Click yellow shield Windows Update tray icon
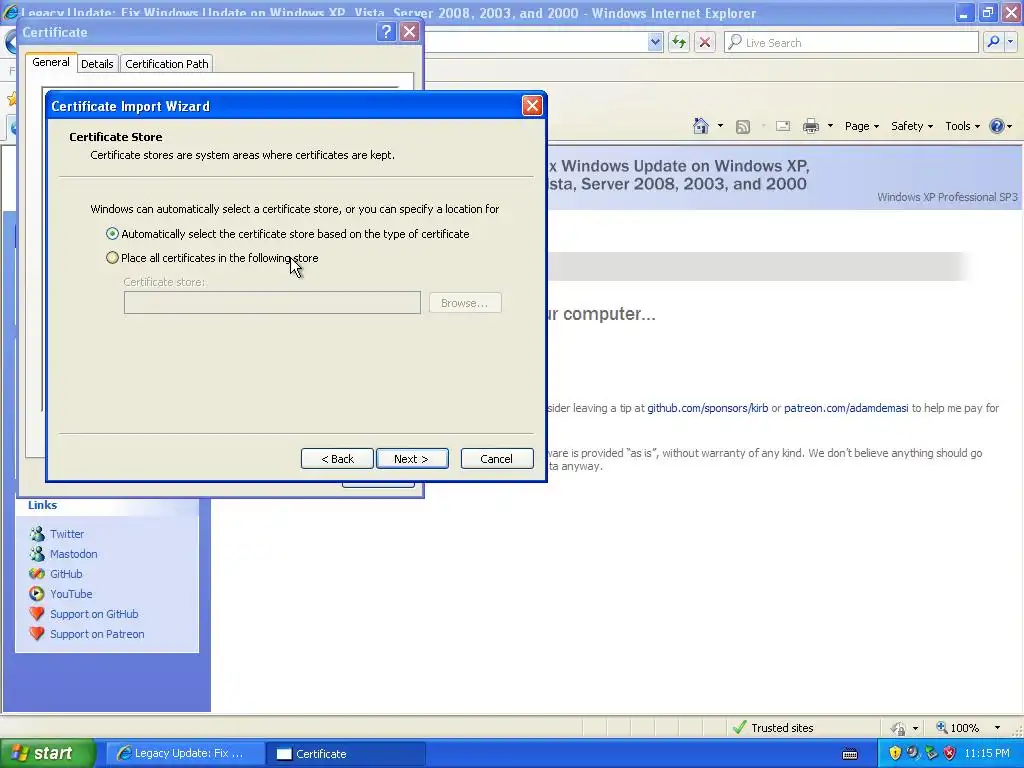This screenshot has height=768, width=1024. [x=895, y=753]
